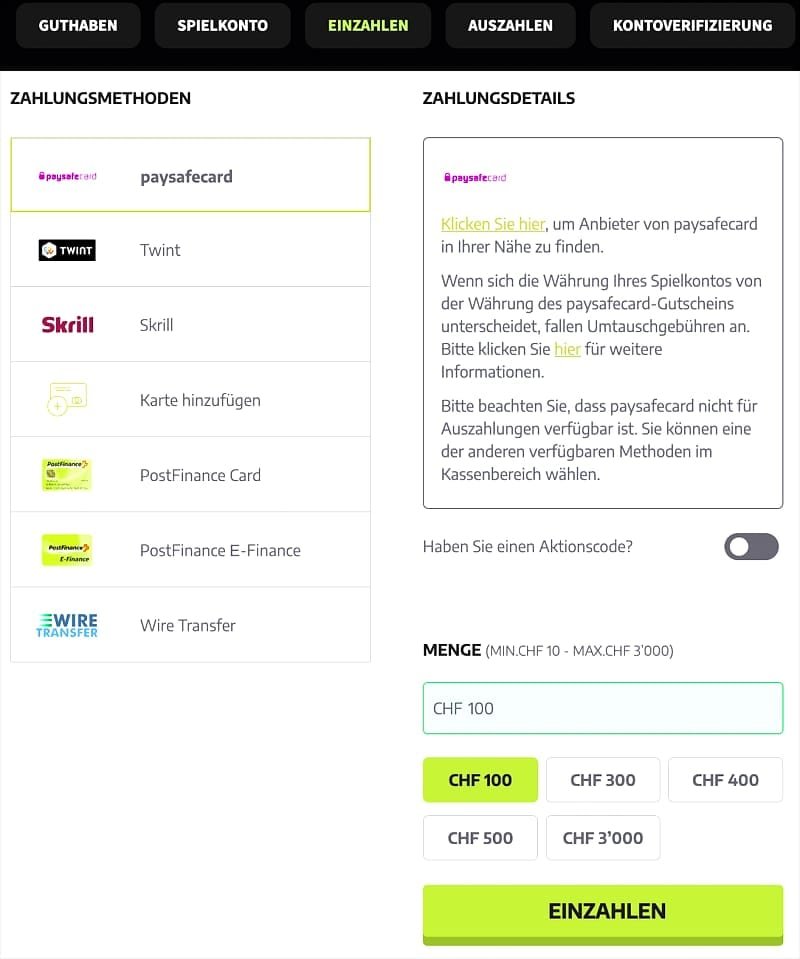Select the Twint logo icon
Image resolution: width=800 pixels, height=959 pixels.
(66, 250)
